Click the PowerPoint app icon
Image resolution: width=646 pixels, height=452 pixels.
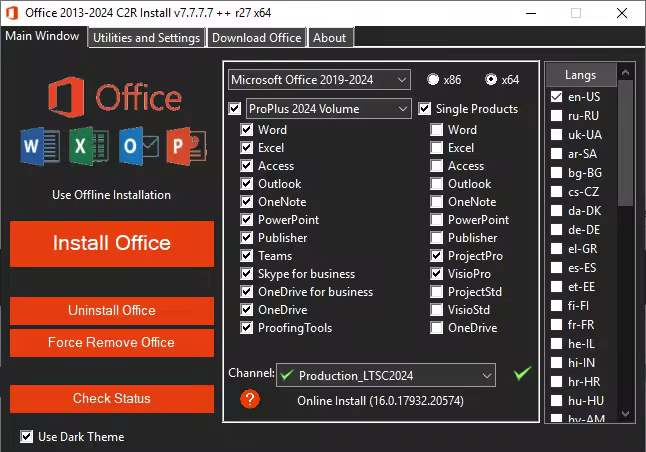coord(186,146)
